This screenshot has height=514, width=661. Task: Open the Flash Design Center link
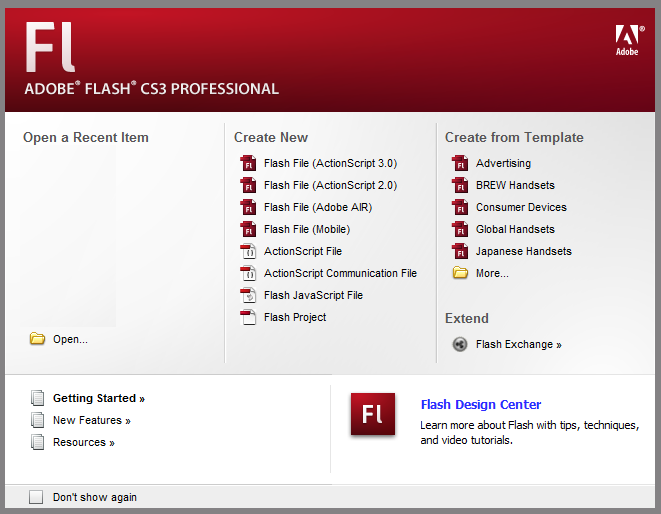pos(481,404)
